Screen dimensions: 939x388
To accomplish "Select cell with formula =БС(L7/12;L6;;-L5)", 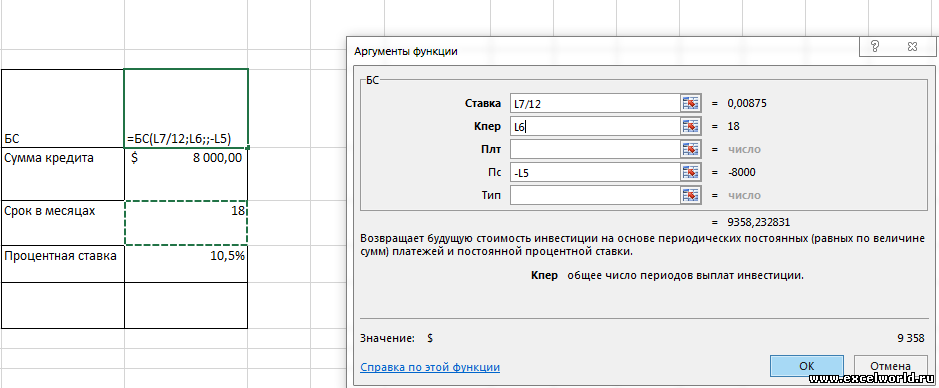I will point(186,108).
